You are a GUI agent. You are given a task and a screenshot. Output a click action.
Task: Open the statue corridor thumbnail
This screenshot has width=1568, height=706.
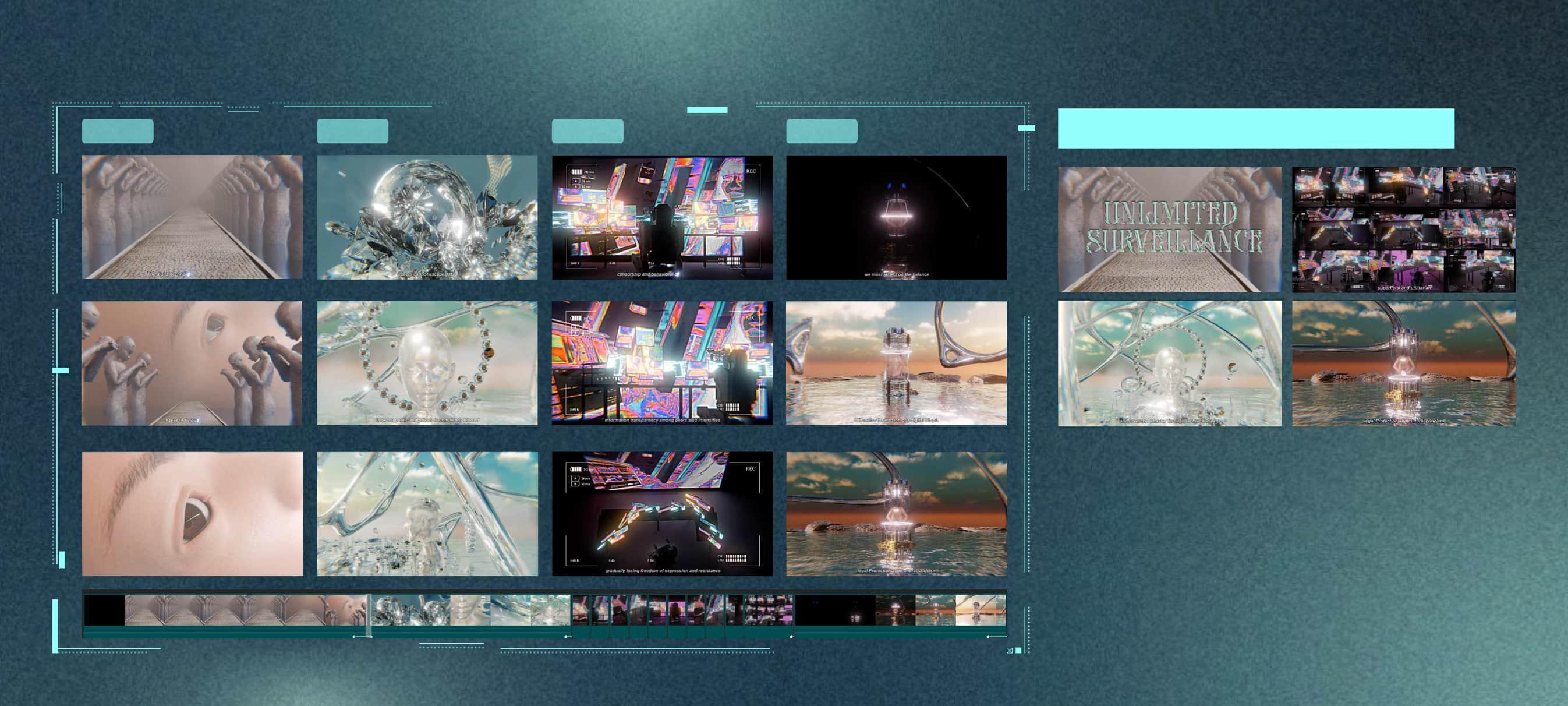pos(192,217)
